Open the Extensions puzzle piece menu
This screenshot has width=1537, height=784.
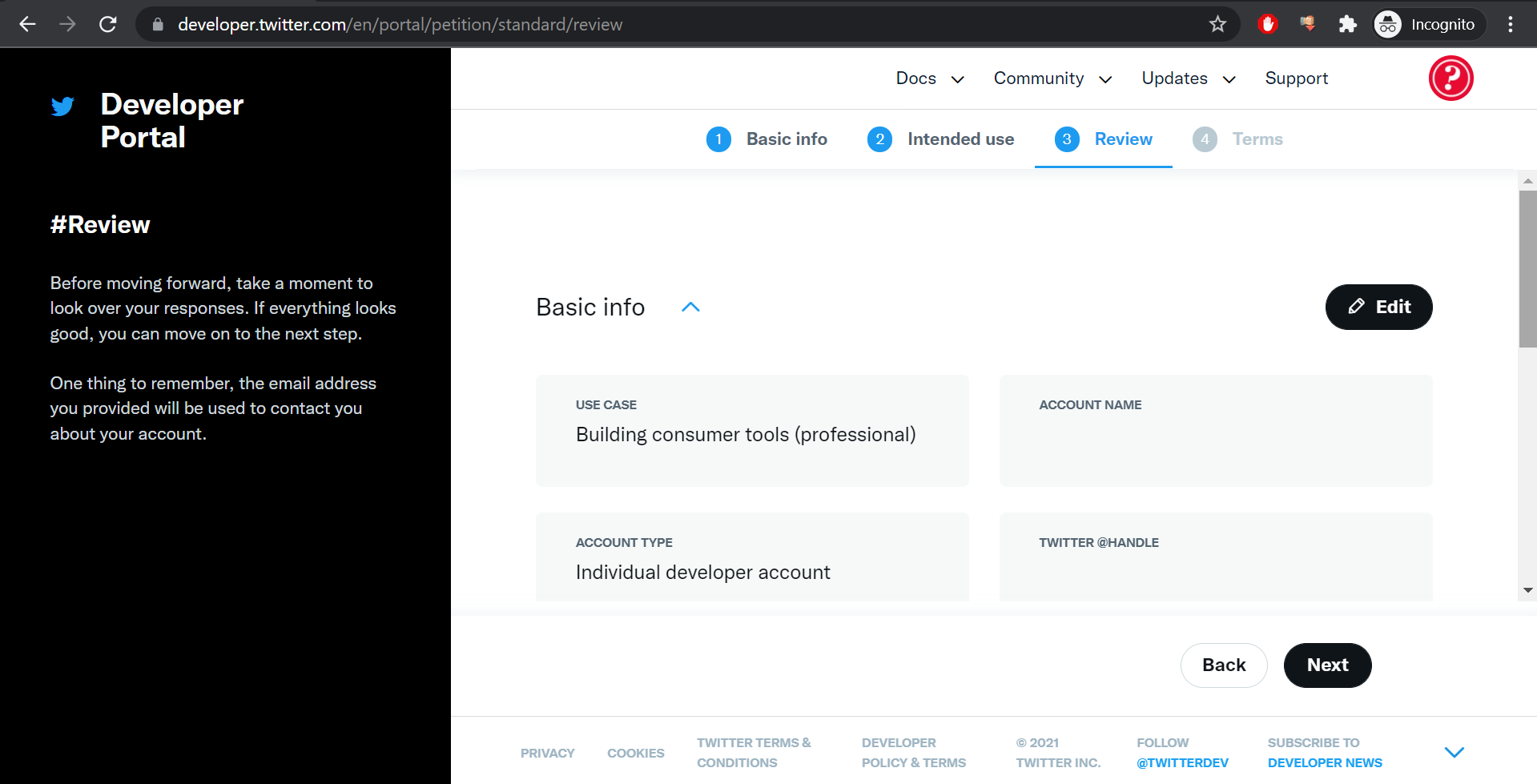(x=1347, y=24)
